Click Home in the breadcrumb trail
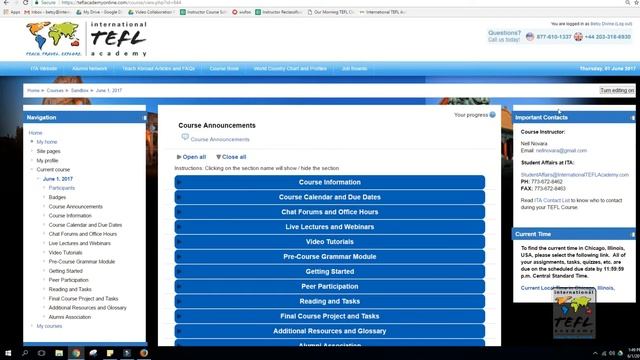Screen dimensions: 640x360 [33, 90]
